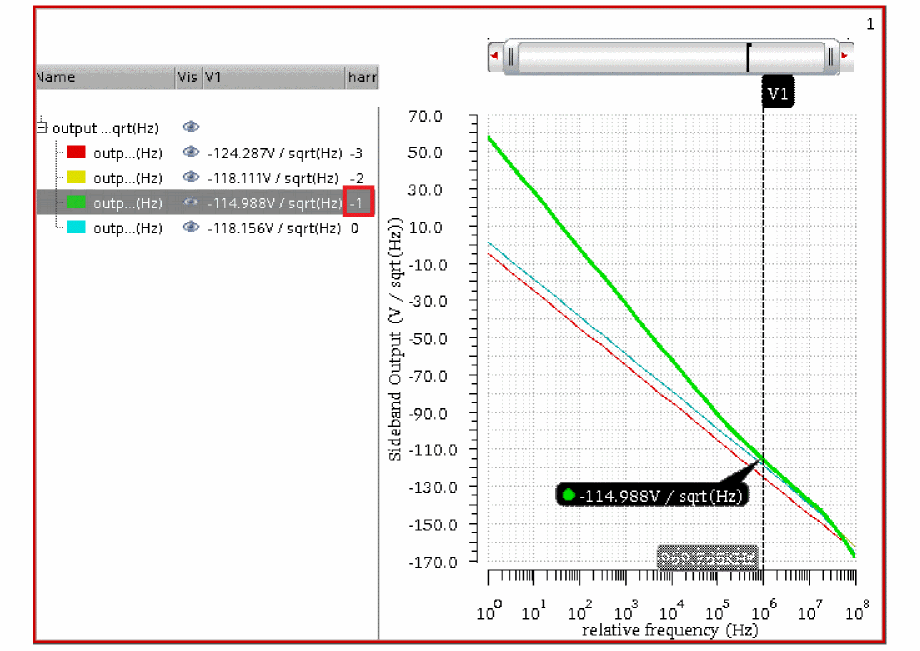Click the Name column header
The image size is (920, 651).
(x=106, y=77)
